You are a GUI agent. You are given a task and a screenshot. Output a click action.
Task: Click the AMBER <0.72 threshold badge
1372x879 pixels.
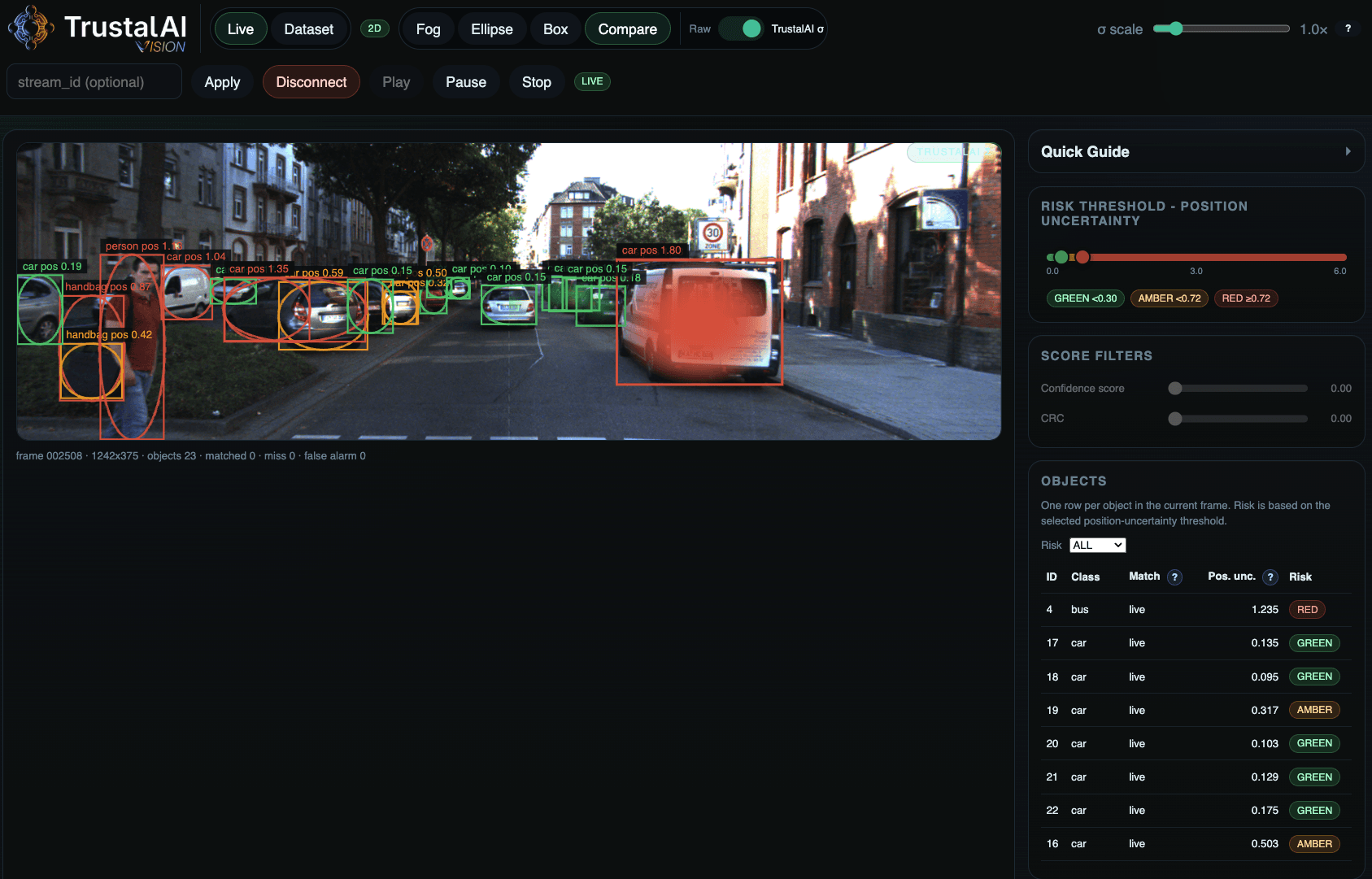pyautogui.click(x=1169, y=298)
